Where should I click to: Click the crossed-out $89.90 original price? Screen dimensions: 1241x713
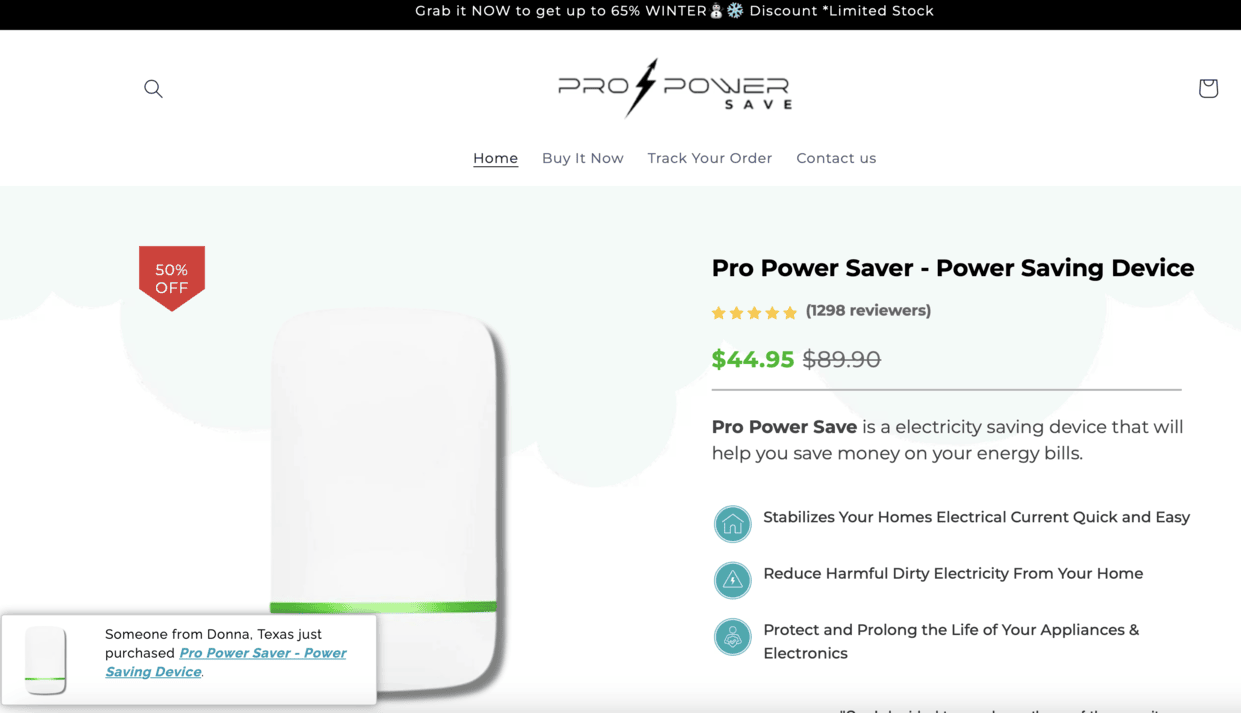point(841,359)
